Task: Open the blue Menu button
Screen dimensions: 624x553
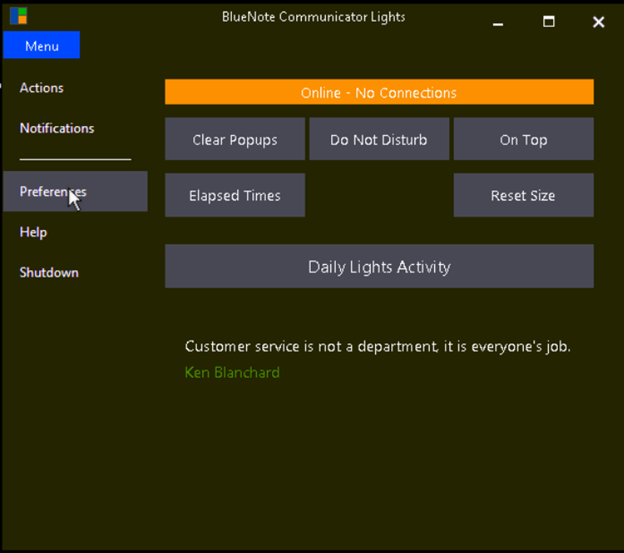Action: coord(41,46)
